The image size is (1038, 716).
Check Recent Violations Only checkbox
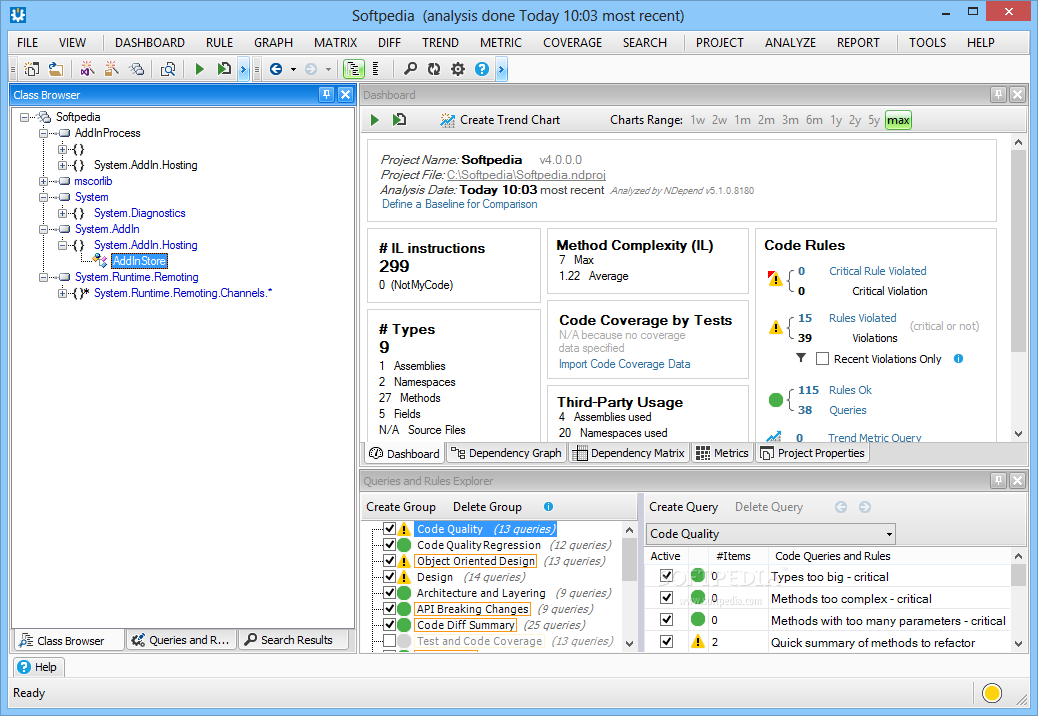pyautogui.click(x=822, y=359)
